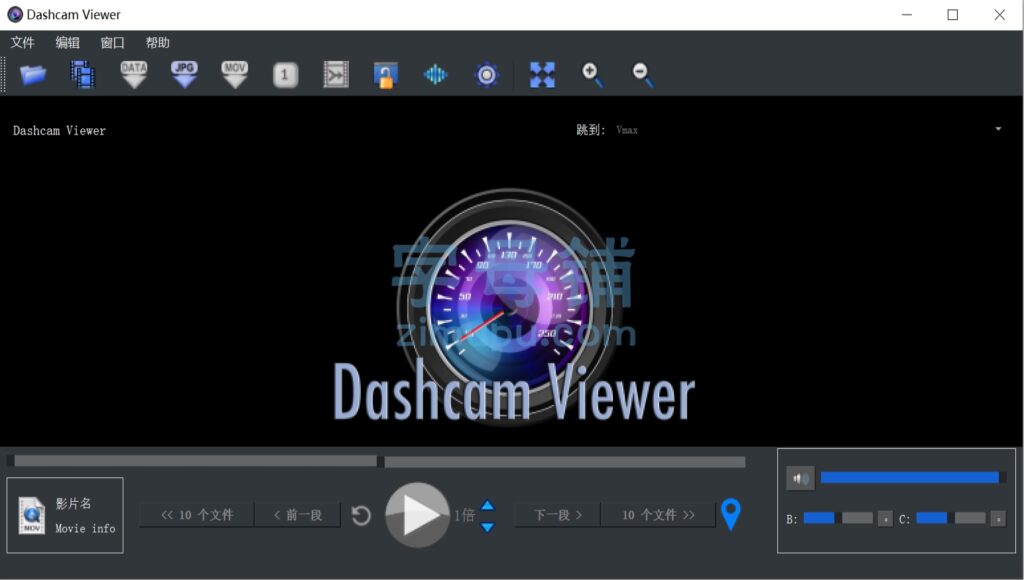Open the 窗口 menu

pos(112,42)
